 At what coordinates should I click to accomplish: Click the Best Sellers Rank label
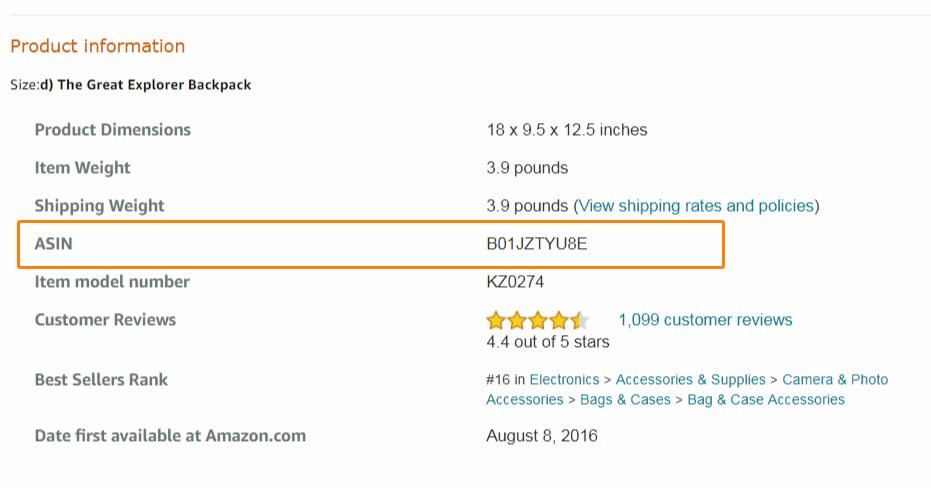[101, 380]
